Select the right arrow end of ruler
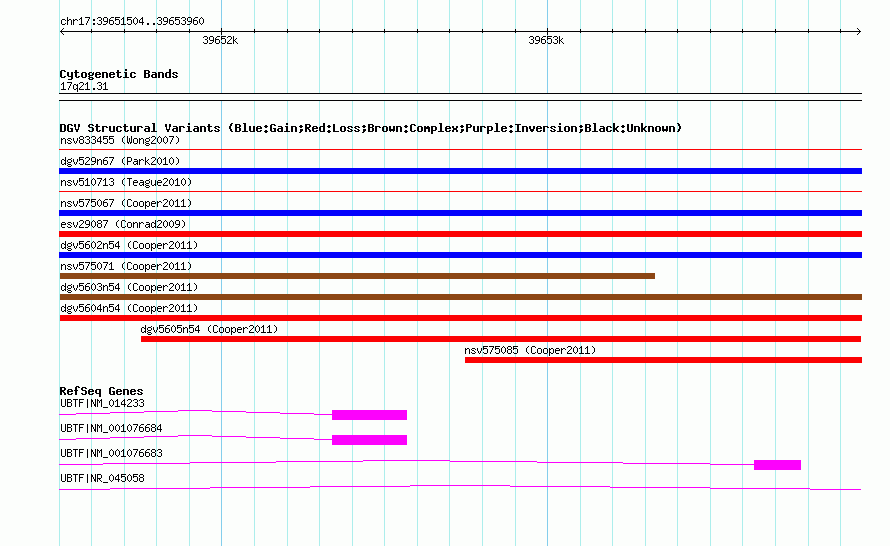Image resolution: width=890 pixels, height=546 pixels. [859, 31]
